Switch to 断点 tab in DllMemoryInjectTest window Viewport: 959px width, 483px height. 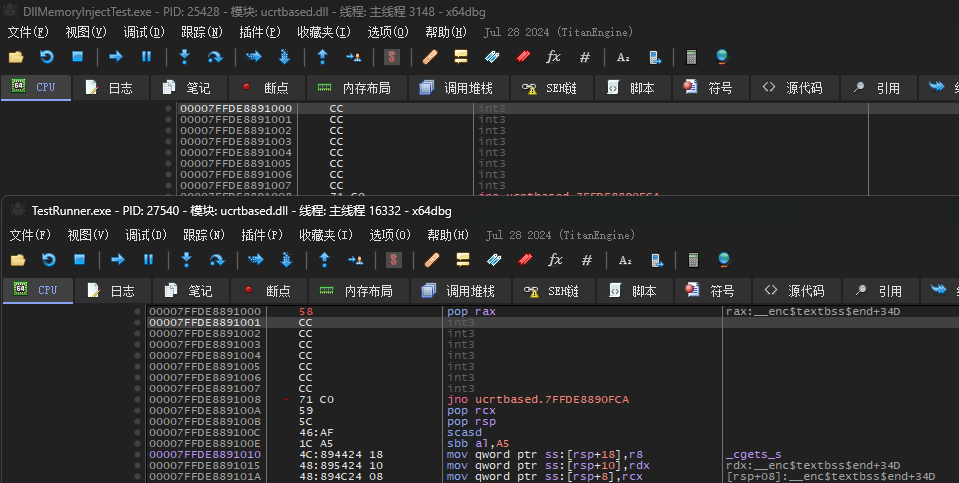[267, 88]
